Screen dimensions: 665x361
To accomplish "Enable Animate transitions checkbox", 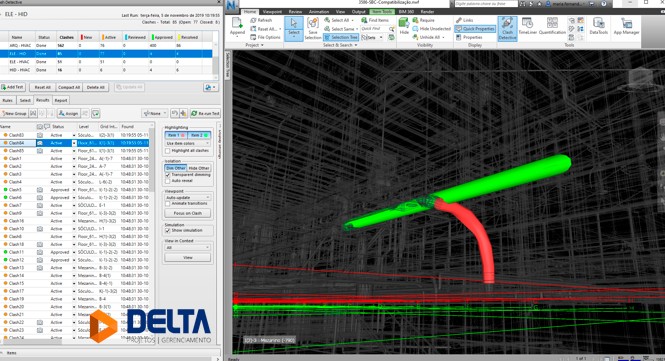I will pyautogui.click(x=168, y=204).
